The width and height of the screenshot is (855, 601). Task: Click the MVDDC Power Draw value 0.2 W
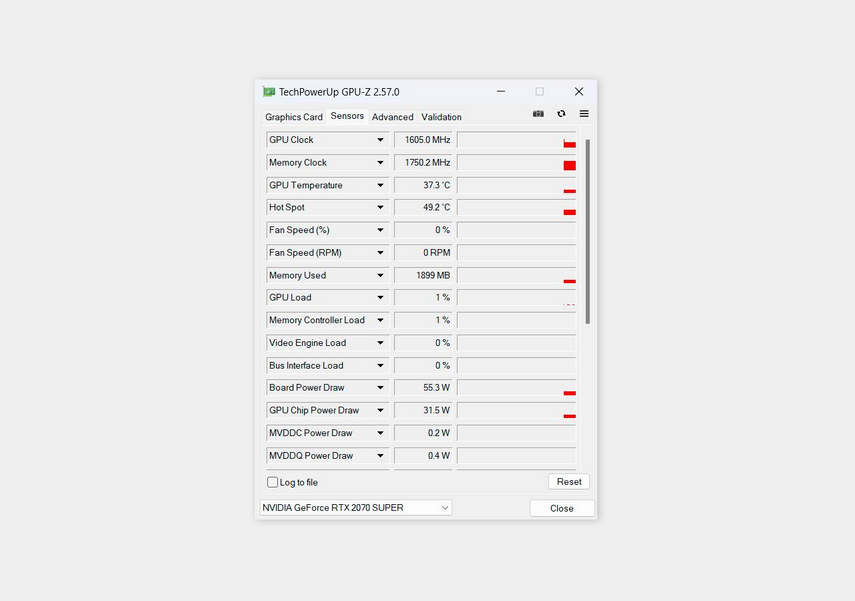point(423,433)
